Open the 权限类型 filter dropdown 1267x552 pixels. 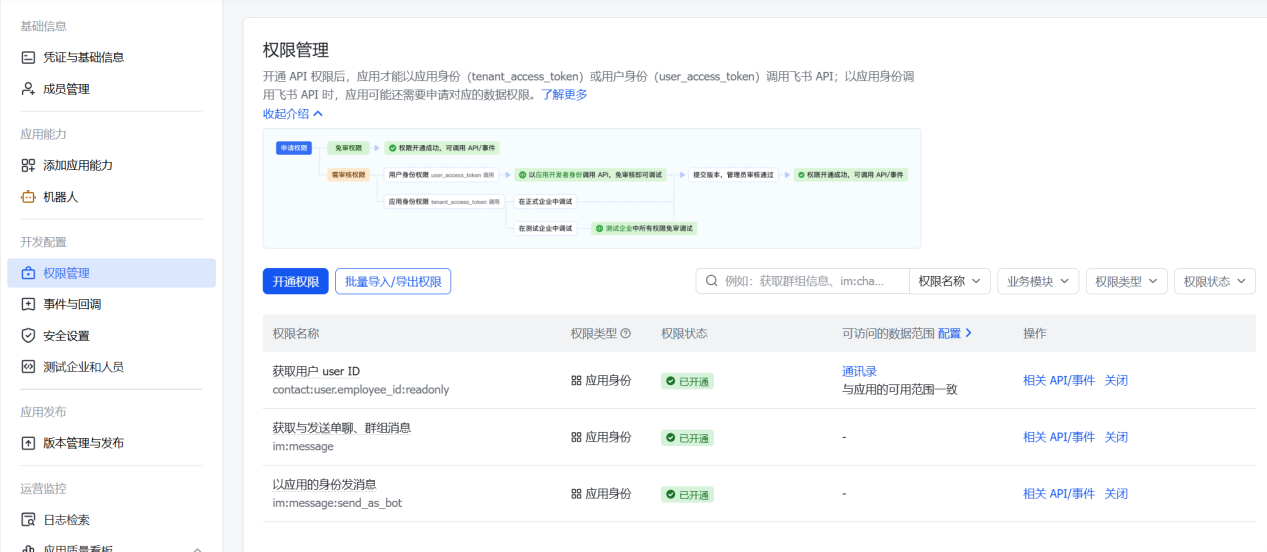1126,281
